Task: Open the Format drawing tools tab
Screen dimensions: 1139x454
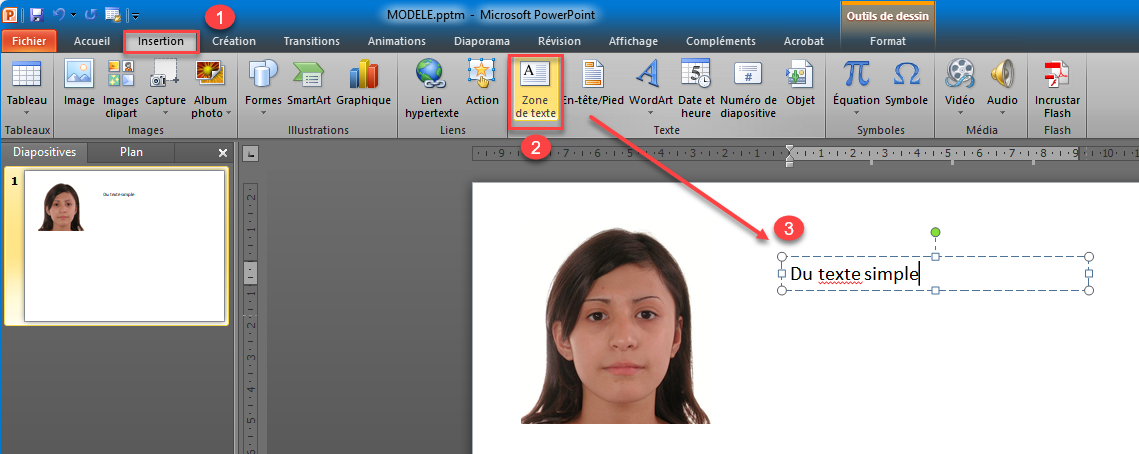Action: (x=888, y=41)
